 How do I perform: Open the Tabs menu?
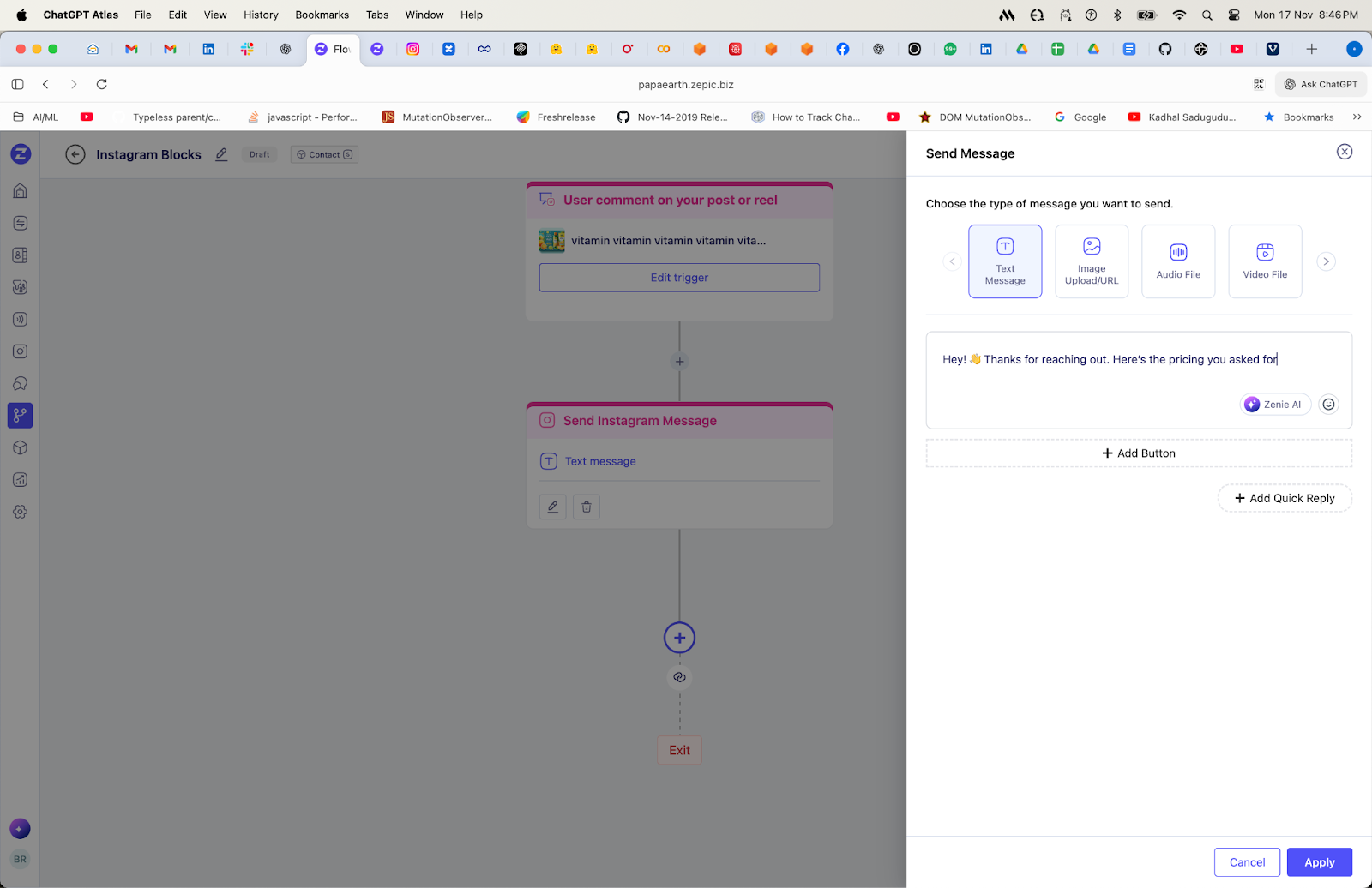(x=377, y=15)
